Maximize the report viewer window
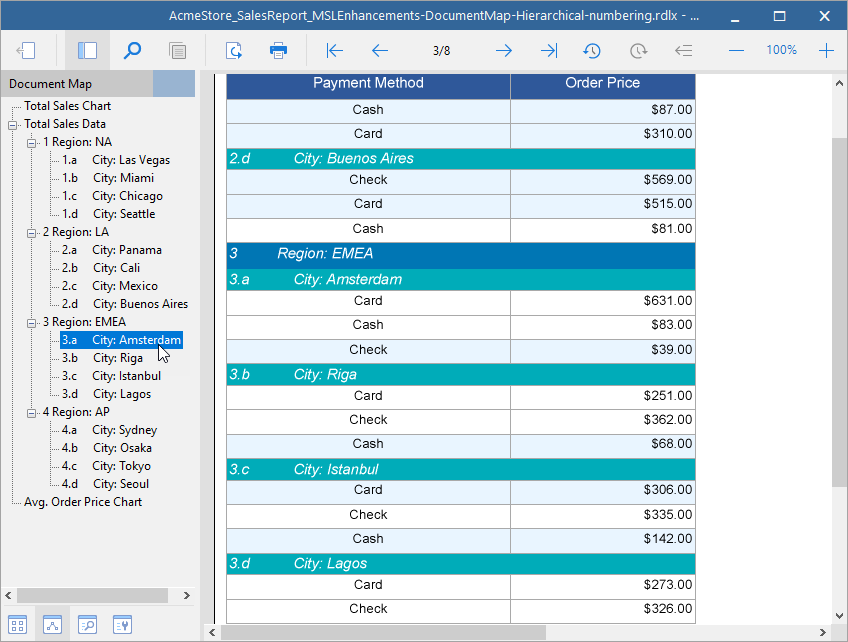Image resolution: width=848 pixels, height=642 pixels. pyautogui.click(x=779, y=16)
